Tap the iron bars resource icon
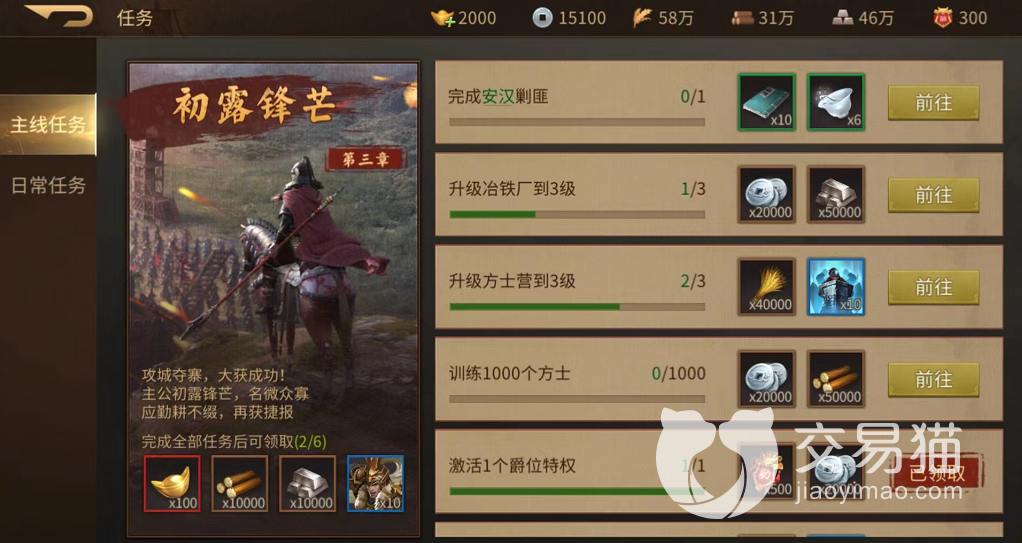 click(x=843, y=18)
